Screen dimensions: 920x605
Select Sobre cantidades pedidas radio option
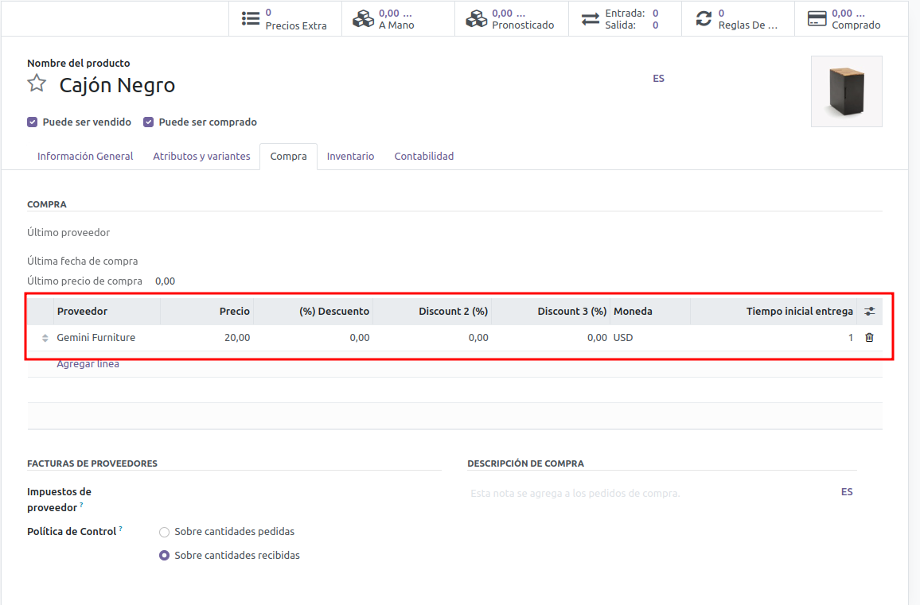pyautogui.click(x=164, y=532)
